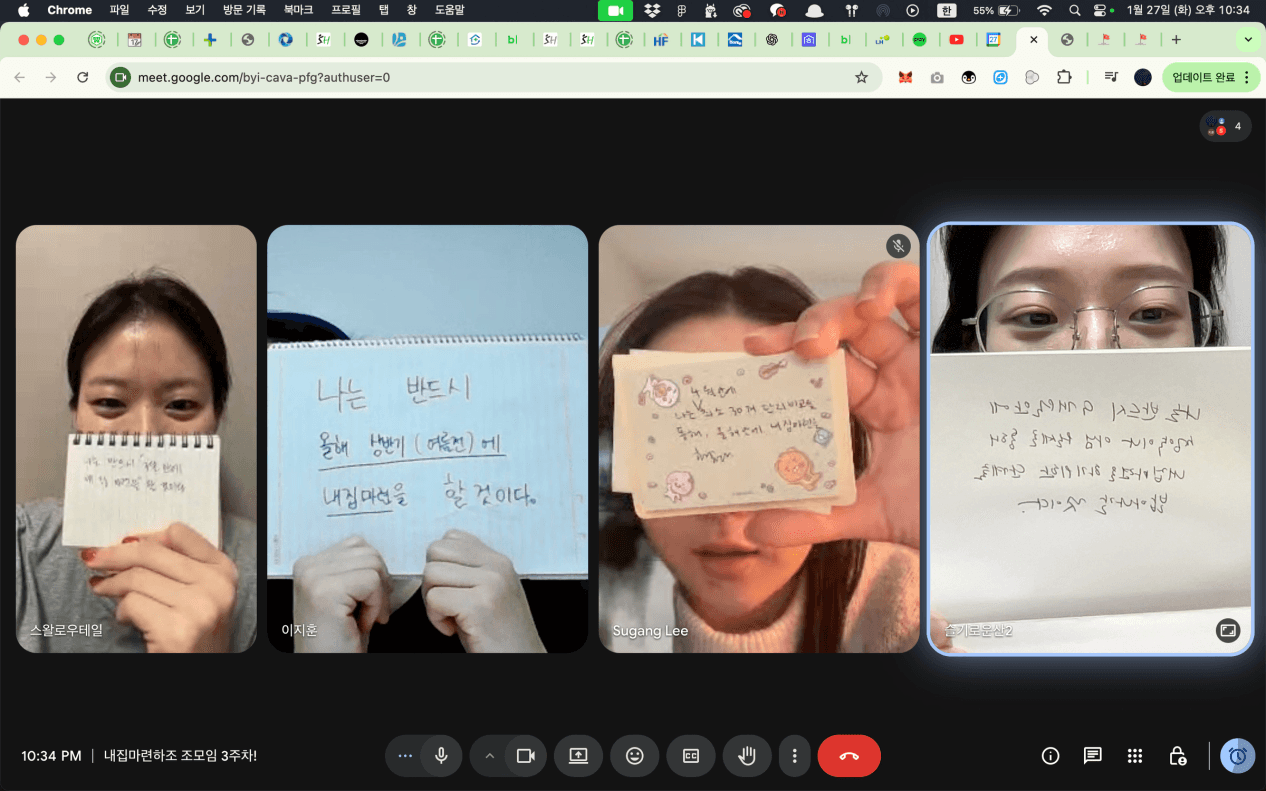Expand tab search dropdown arrow

click(1247, 40)
